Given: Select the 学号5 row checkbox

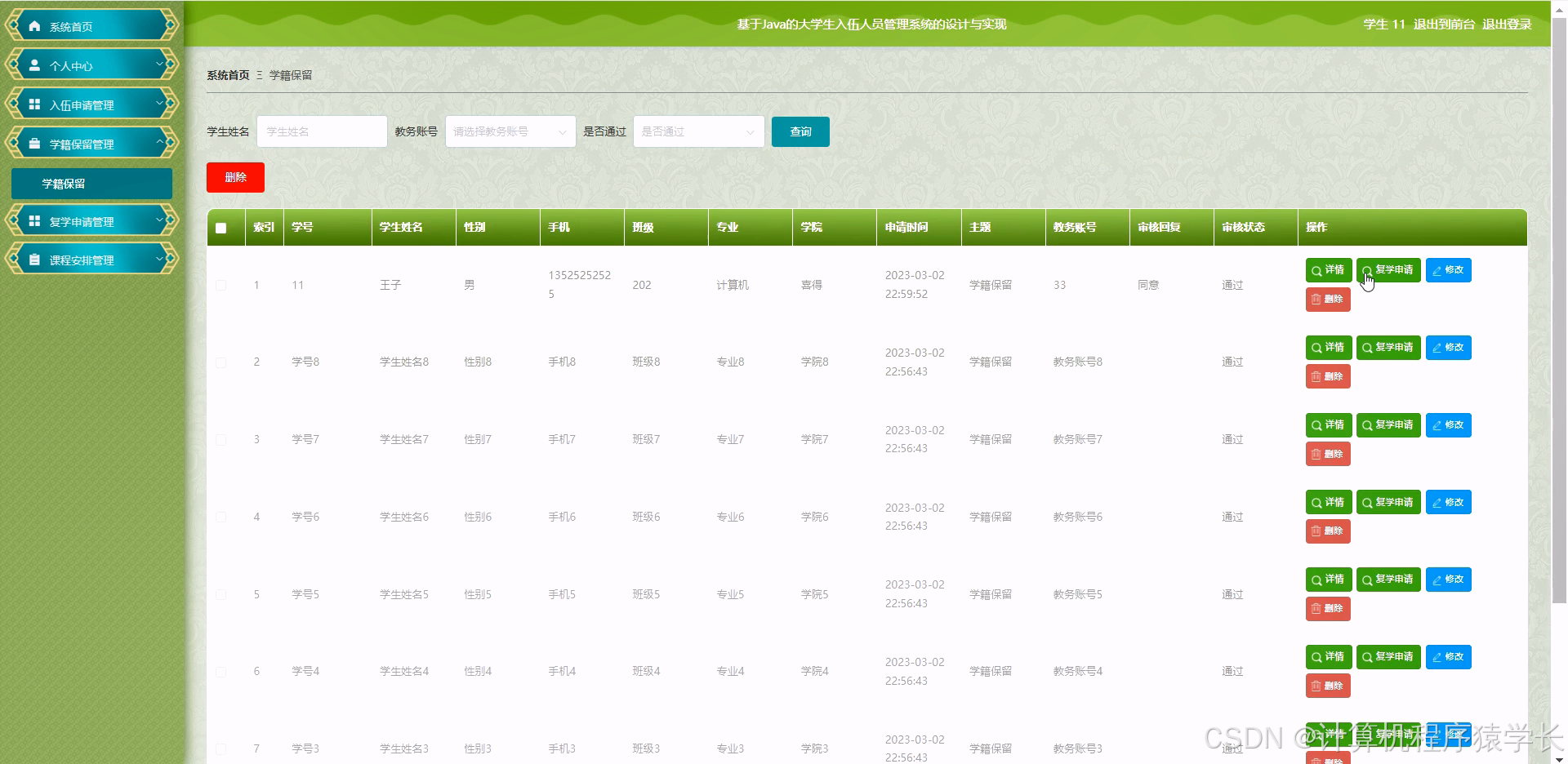Looking at the screenshot, I should (x=221, y=594).
